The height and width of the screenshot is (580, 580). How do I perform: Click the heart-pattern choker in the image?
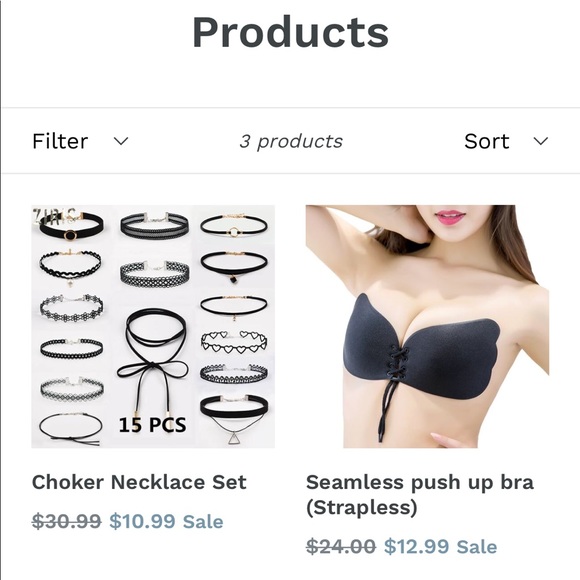234,341
